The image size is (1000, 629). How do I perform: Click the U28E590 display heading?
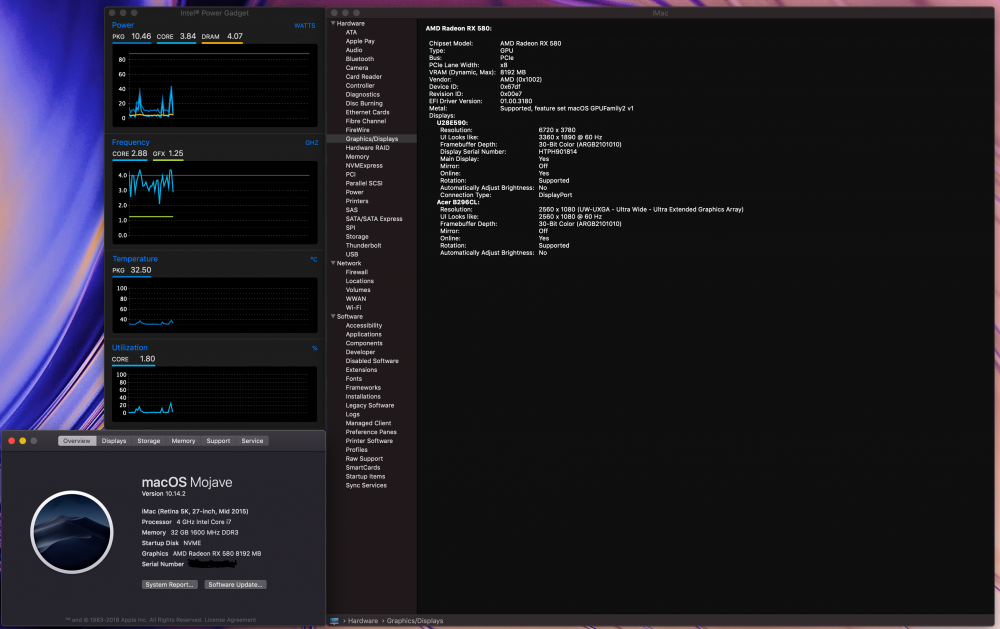pyautogui.click(x=452, y=122)
